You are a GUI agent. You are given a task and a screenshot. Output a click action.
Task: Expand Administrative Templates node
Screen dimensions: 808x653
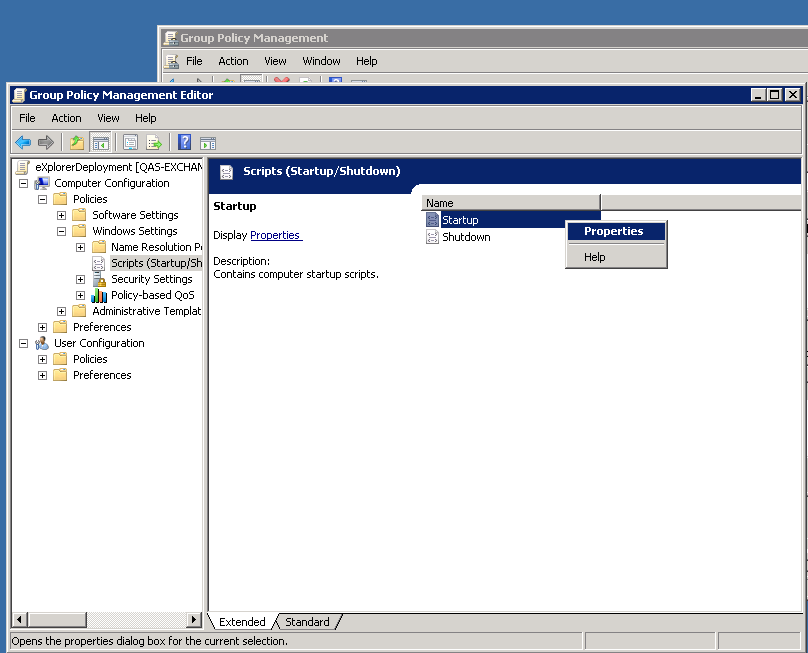pyautogui.click(x=62, y=311)
